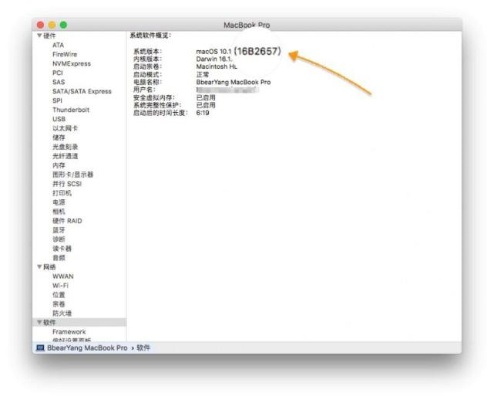Viewport: 494px width, 400px height.
Task: Choose the SAS hardware item
Action: (x=58, y=82)
